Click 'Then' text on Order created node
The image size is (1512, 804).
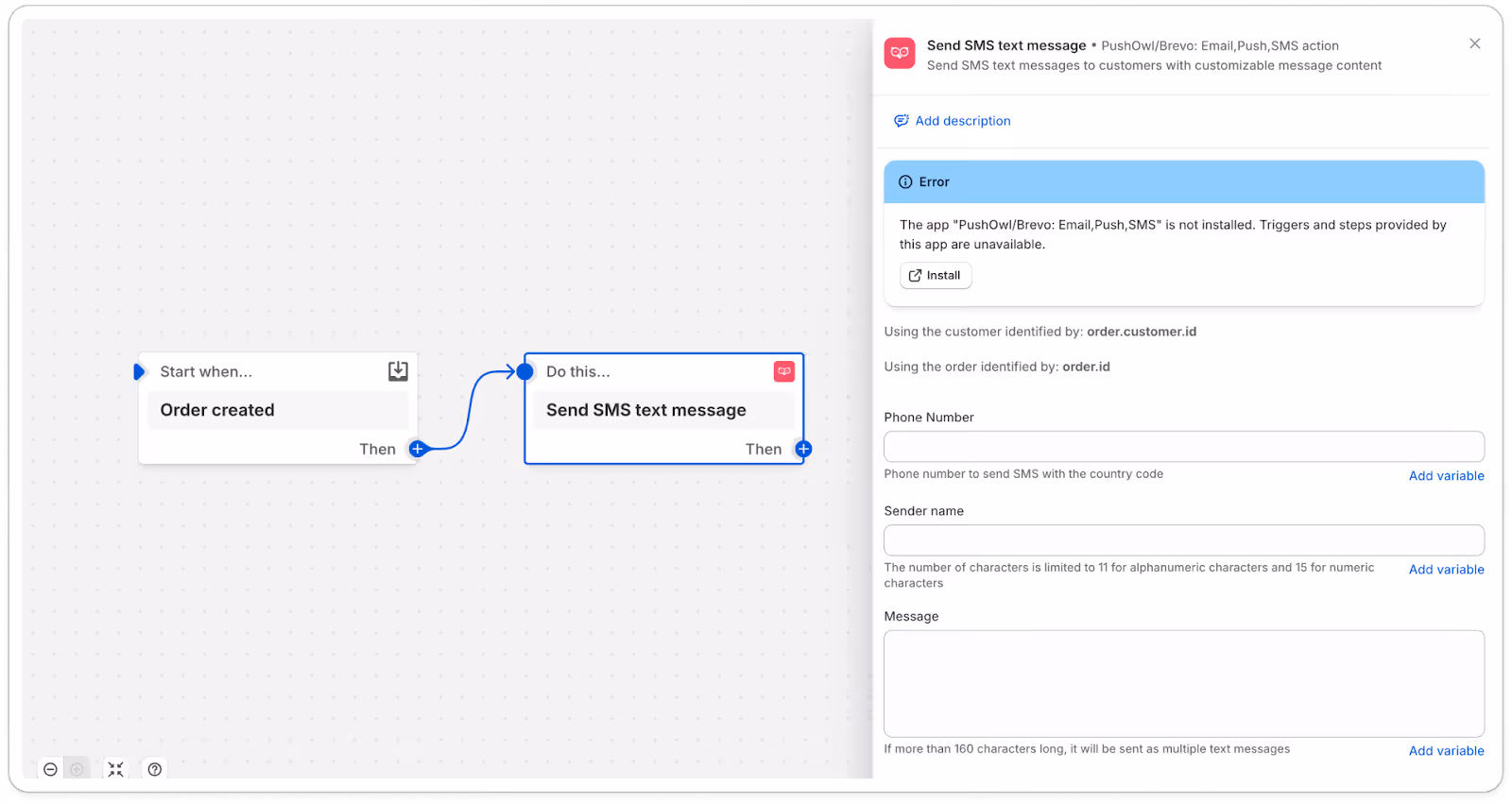377,449
